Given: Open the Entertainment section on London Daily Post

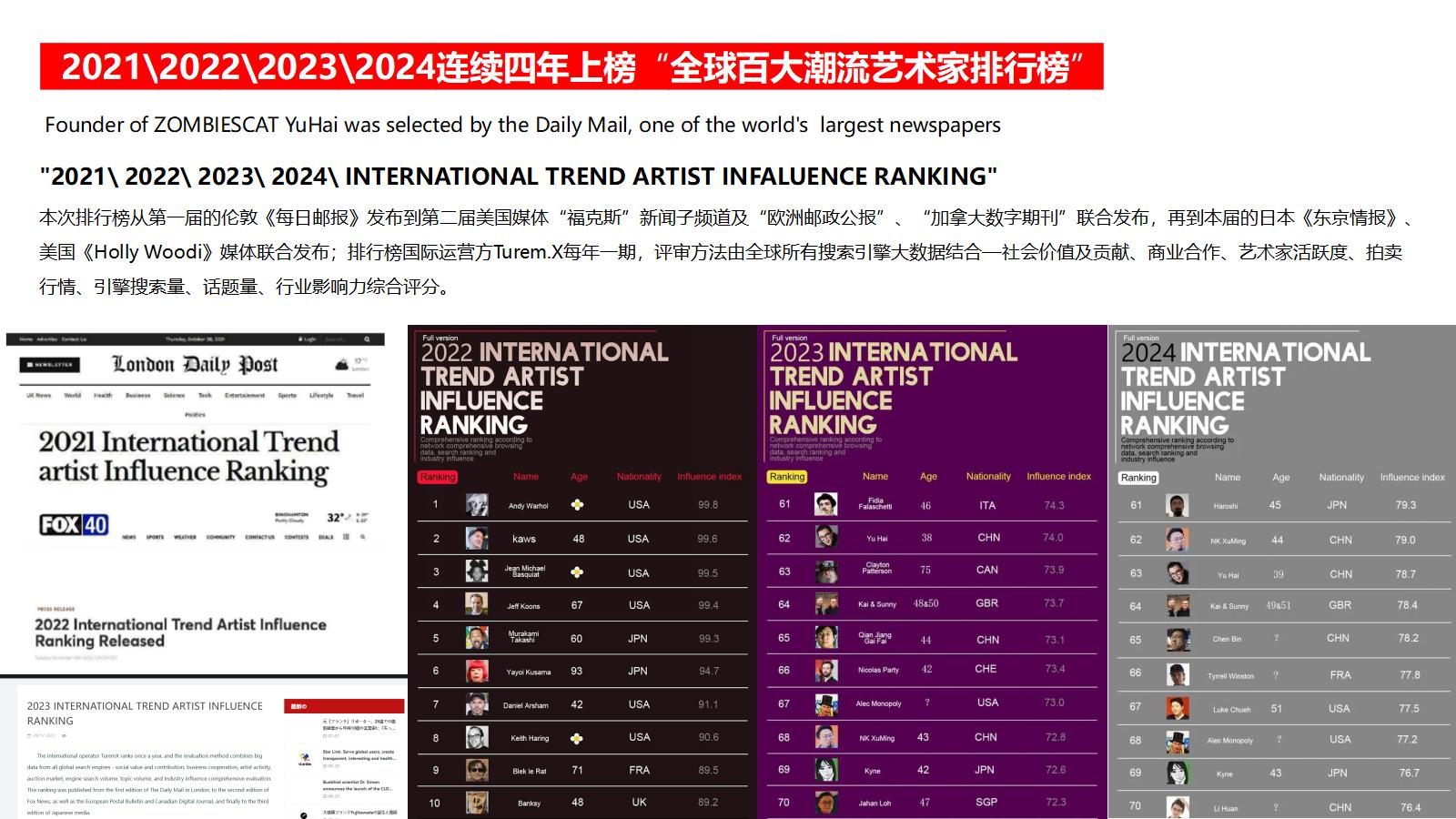Looking at the screenshot, I should pyautogui.click(x=245, y=396).
